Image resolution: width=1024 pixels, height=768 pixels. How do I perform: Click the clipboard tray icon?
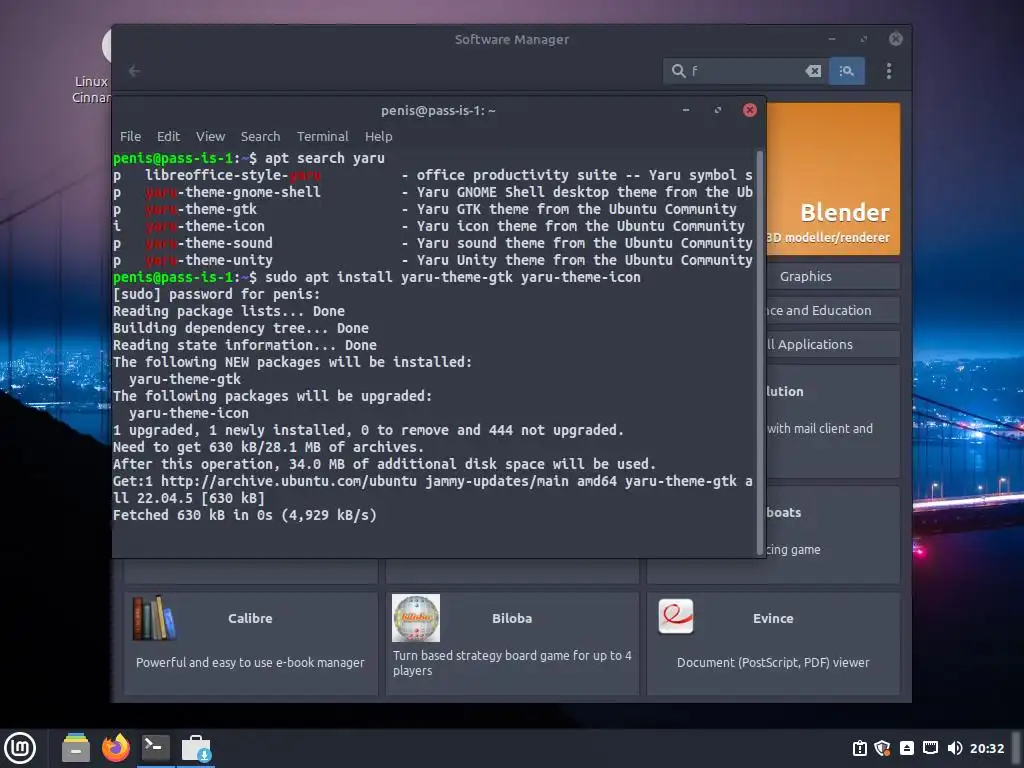[860, 748]
